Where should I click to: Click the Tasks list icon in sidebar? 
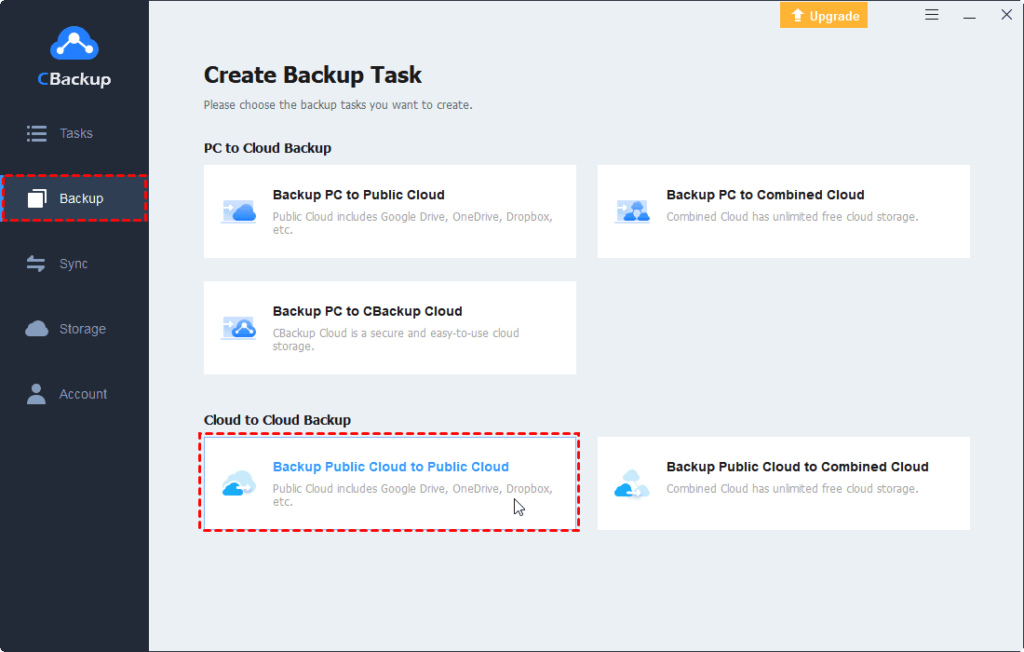[x=37, y=133]
